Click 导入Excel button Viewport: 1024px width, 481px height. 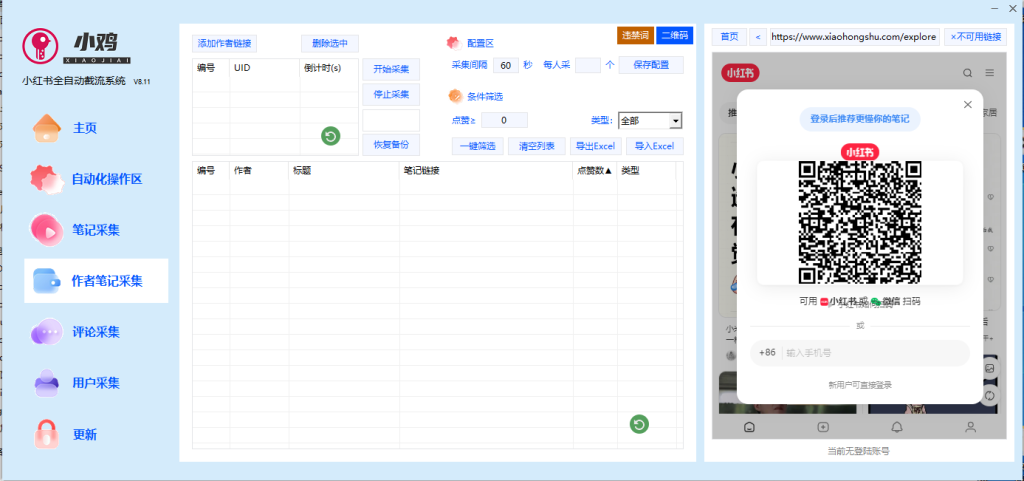coord(654,146)
